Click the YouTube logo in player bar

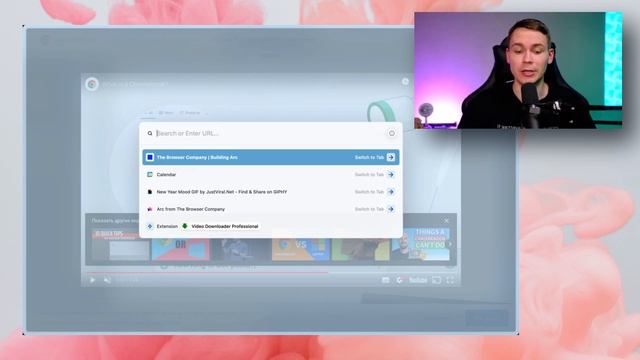(418, 280)
